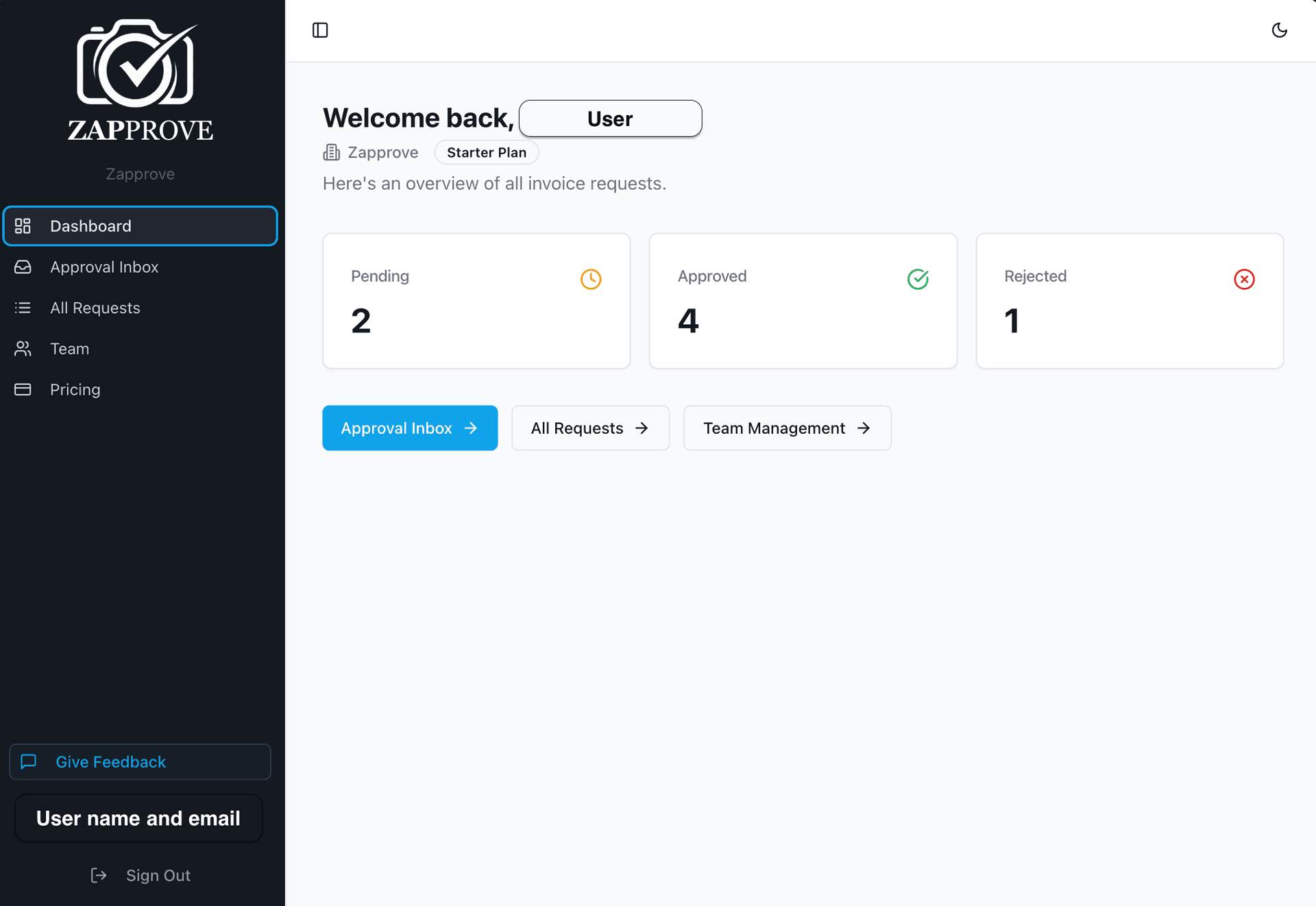Viewport: 1316px width, 906px height.
Task: Click the Team people icon
Action: tap(23, 349)
